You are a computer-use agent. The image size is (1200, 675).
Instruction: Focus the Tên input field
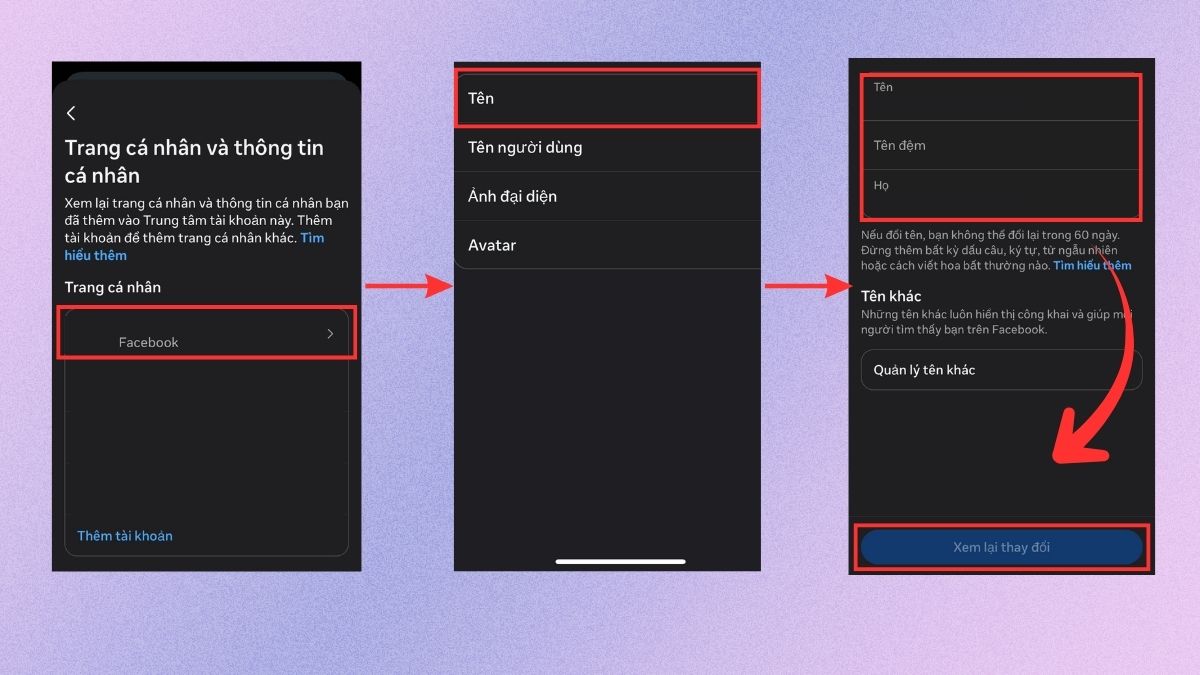coord(1001,98)
